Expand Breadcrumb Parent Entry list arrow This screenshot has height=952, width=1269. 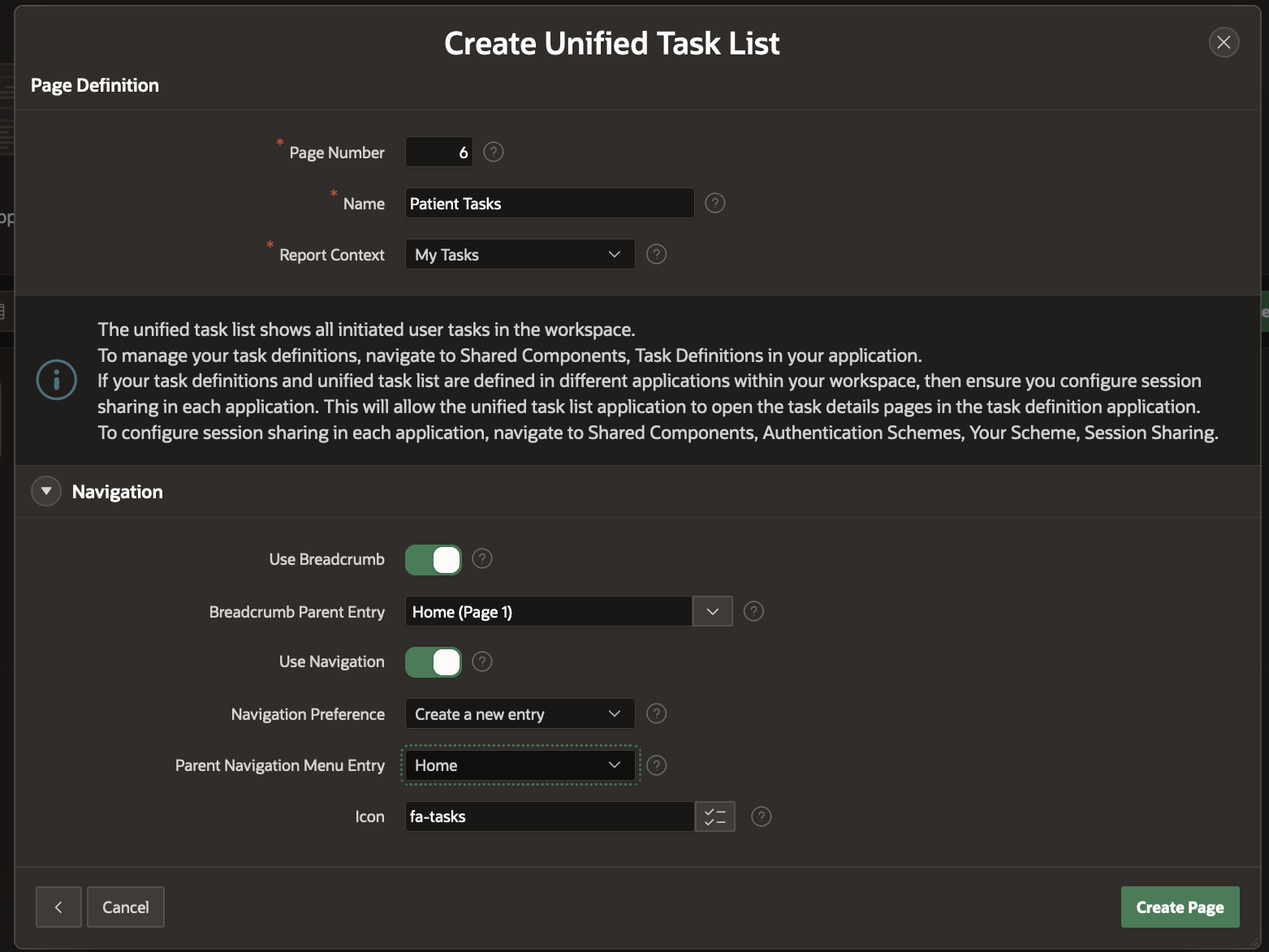pos(712,611)
